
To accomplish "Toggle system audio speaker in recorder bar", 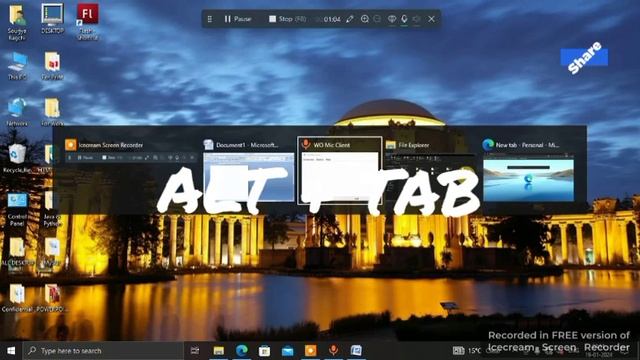I will 416,19.
